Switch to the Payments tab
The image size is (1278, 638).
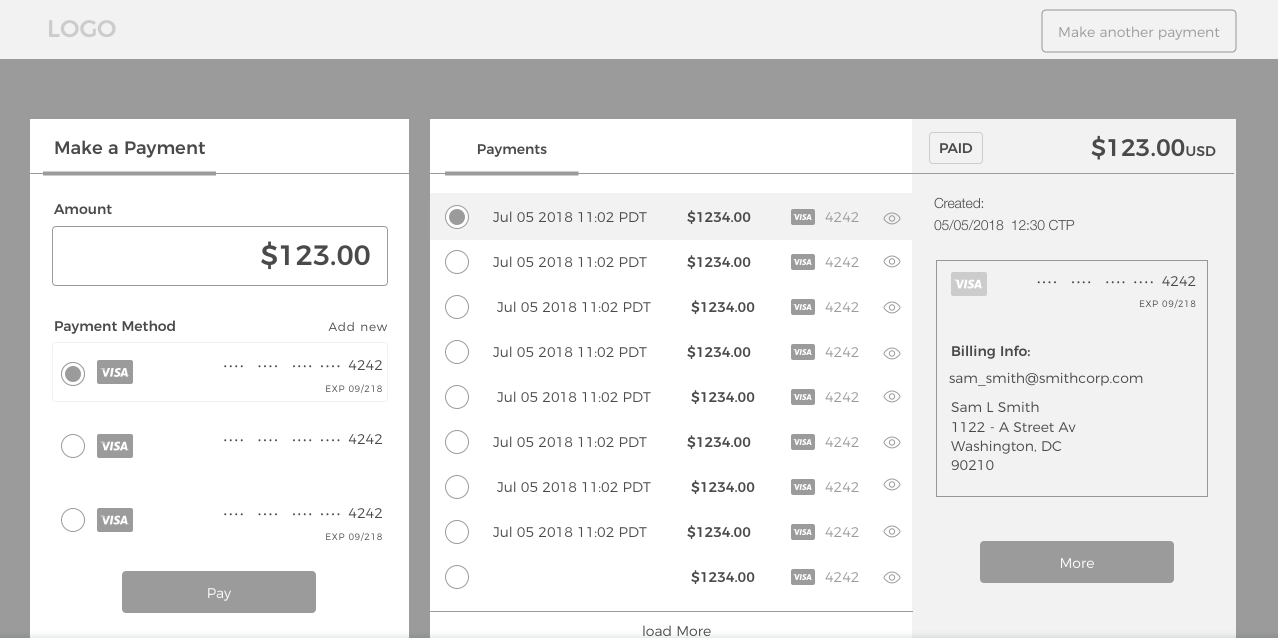[x=511, y=149]
